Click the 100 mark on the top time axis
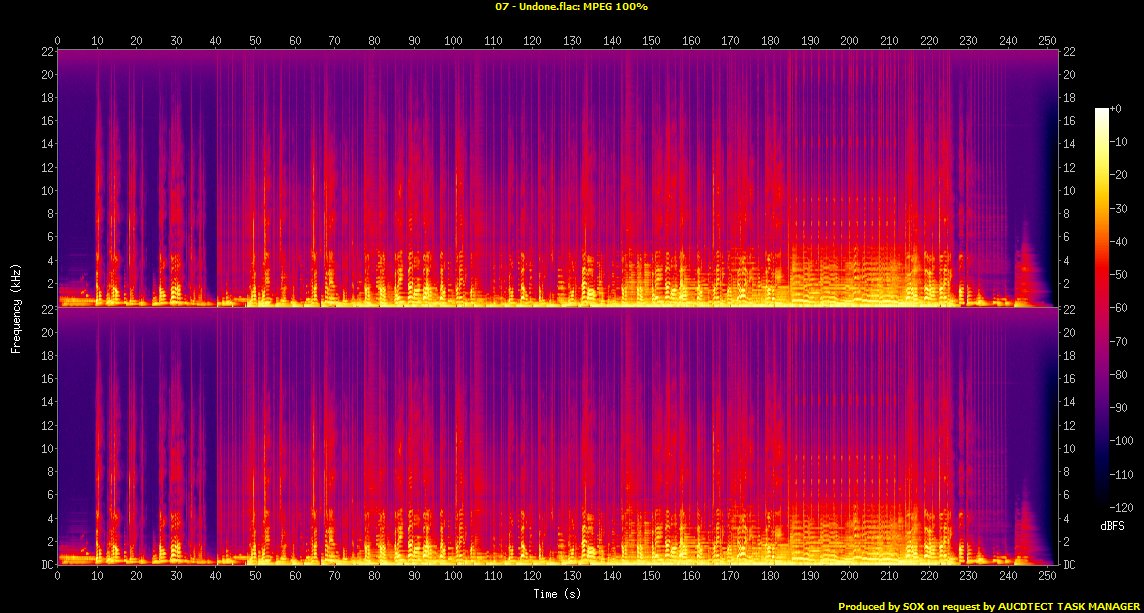 pyautogui.click(x=453, y=41)
